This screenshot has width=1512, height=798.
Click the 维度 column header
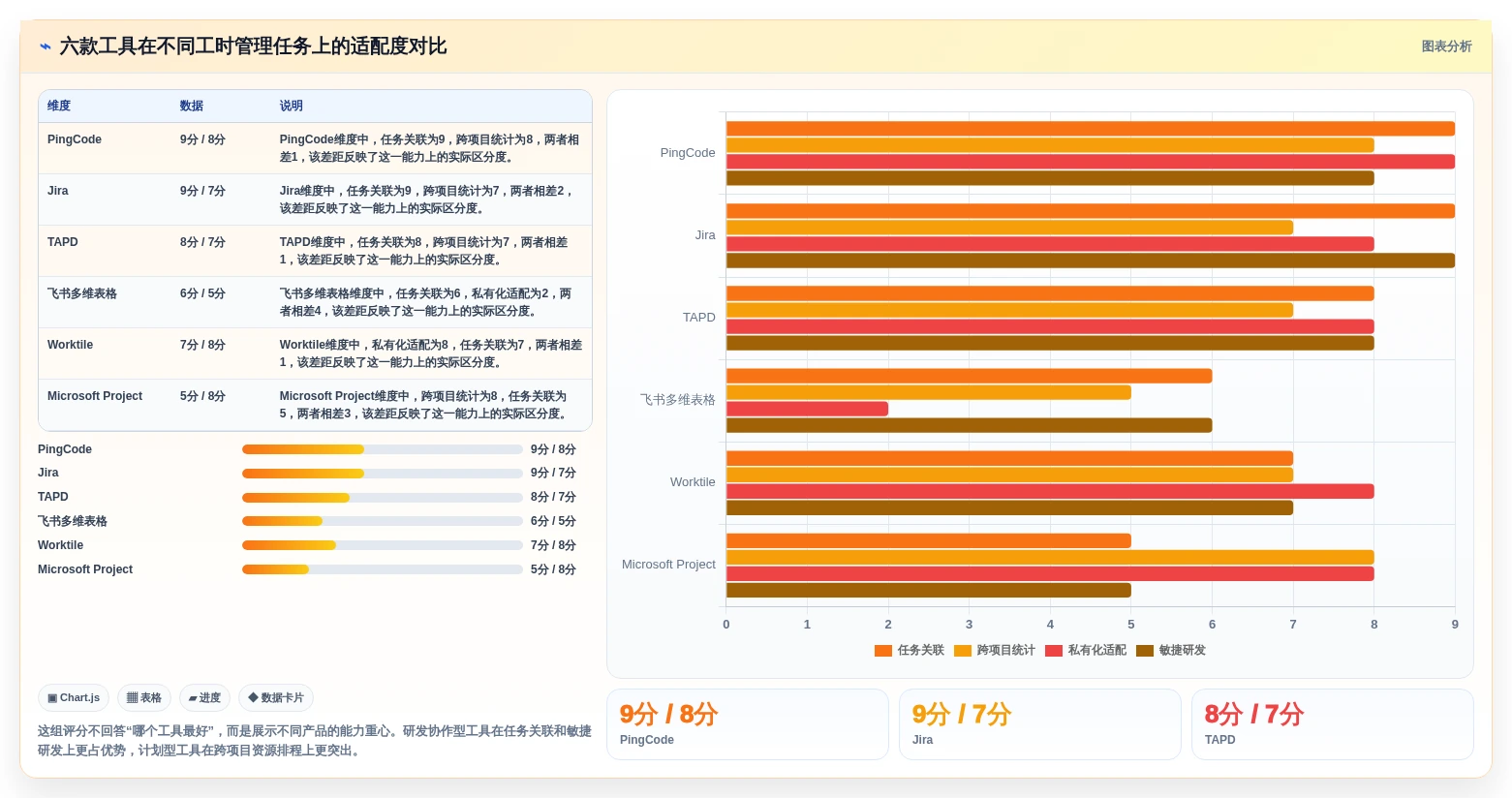(x=59, y=106)
